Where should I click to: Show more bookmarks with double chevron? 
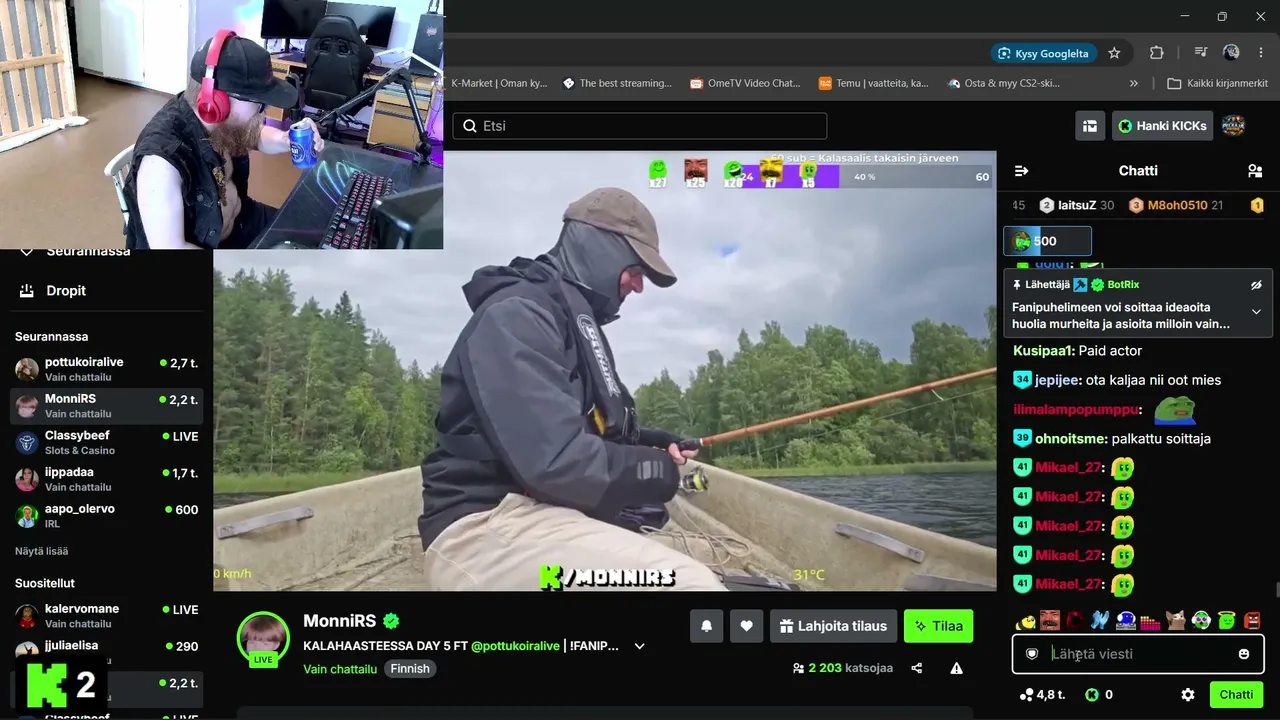[x=1133, y=83]
